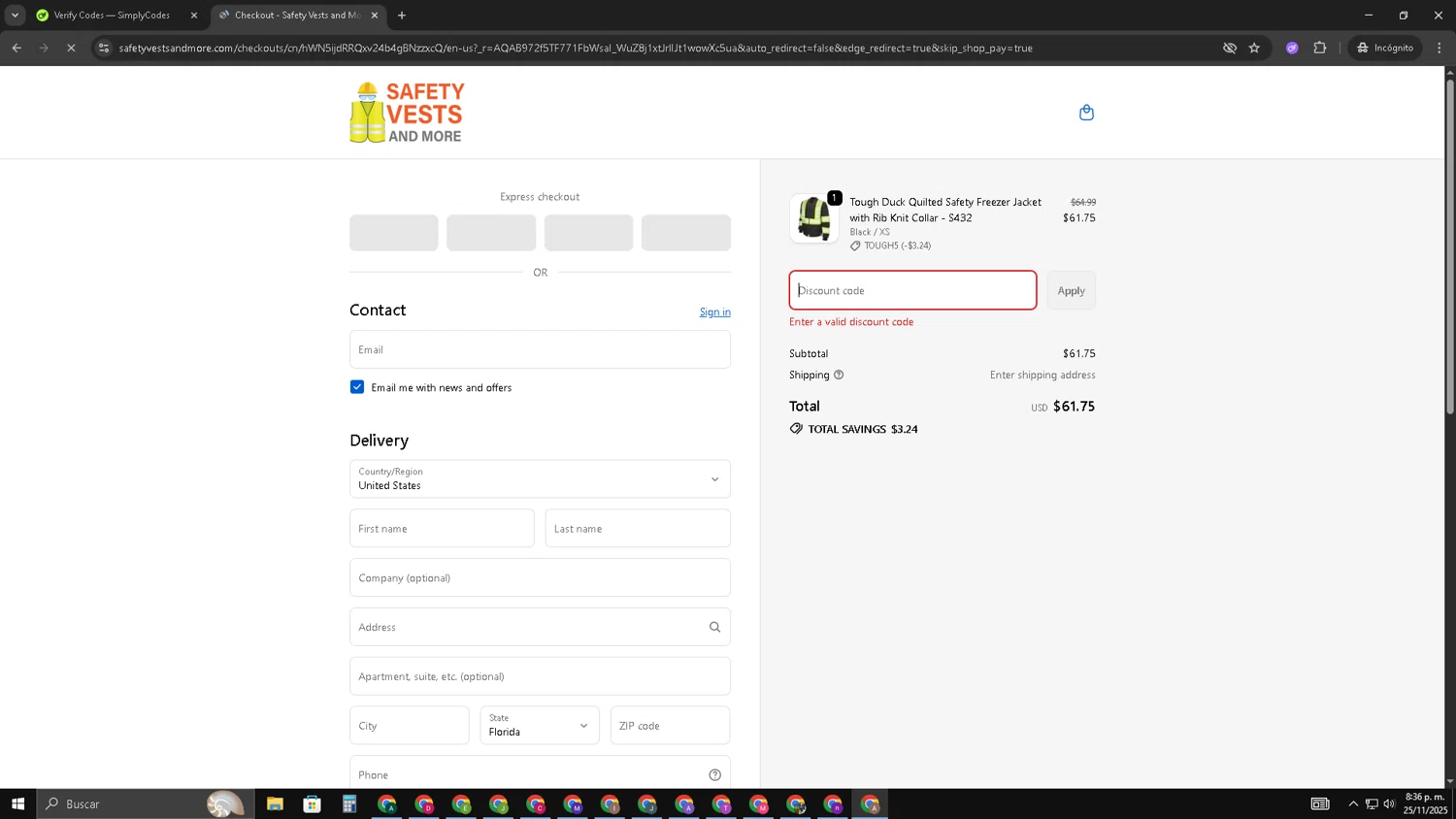
Task: Click the Apartment, suite, etc. field
Action: [540, 676]
